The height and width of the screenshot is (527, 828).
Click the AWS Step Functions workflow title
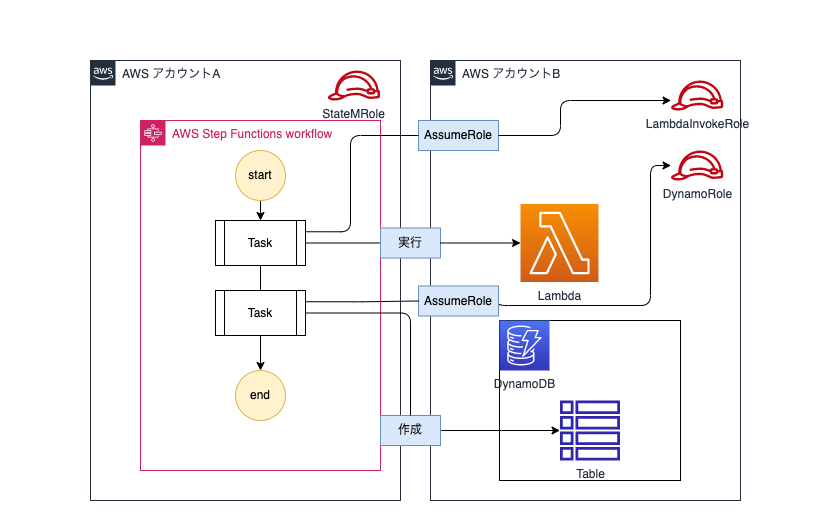pos(252,134)
